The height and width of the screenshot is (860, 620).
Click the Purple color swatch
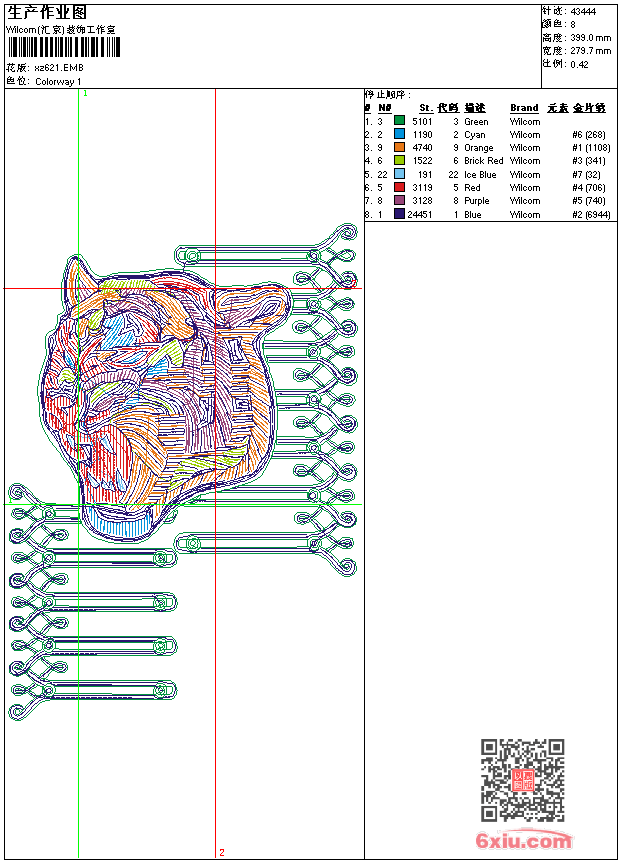pyautogui.click(x=399, y=200)
